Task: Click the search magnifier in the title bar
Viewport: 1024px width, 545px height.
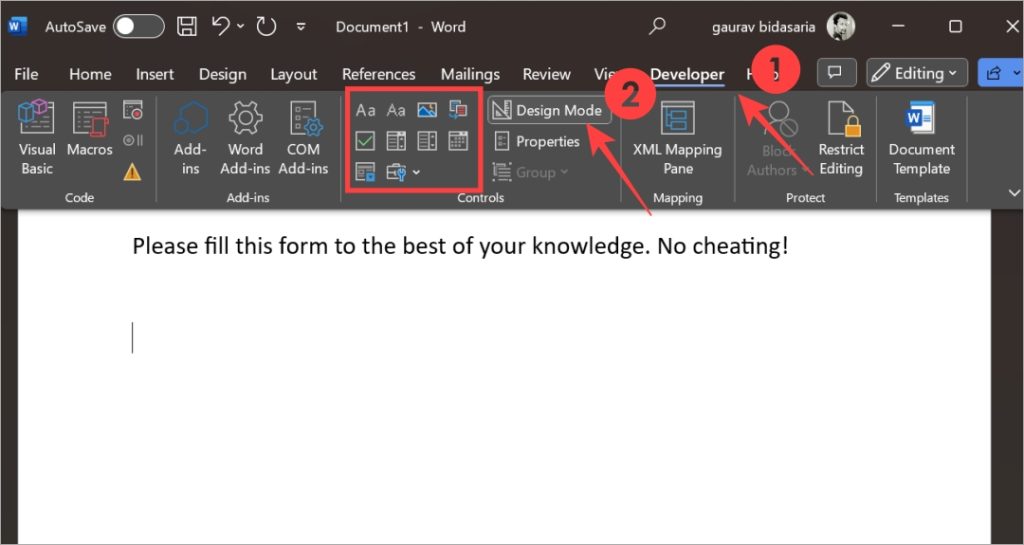Action: pos(657,27)
